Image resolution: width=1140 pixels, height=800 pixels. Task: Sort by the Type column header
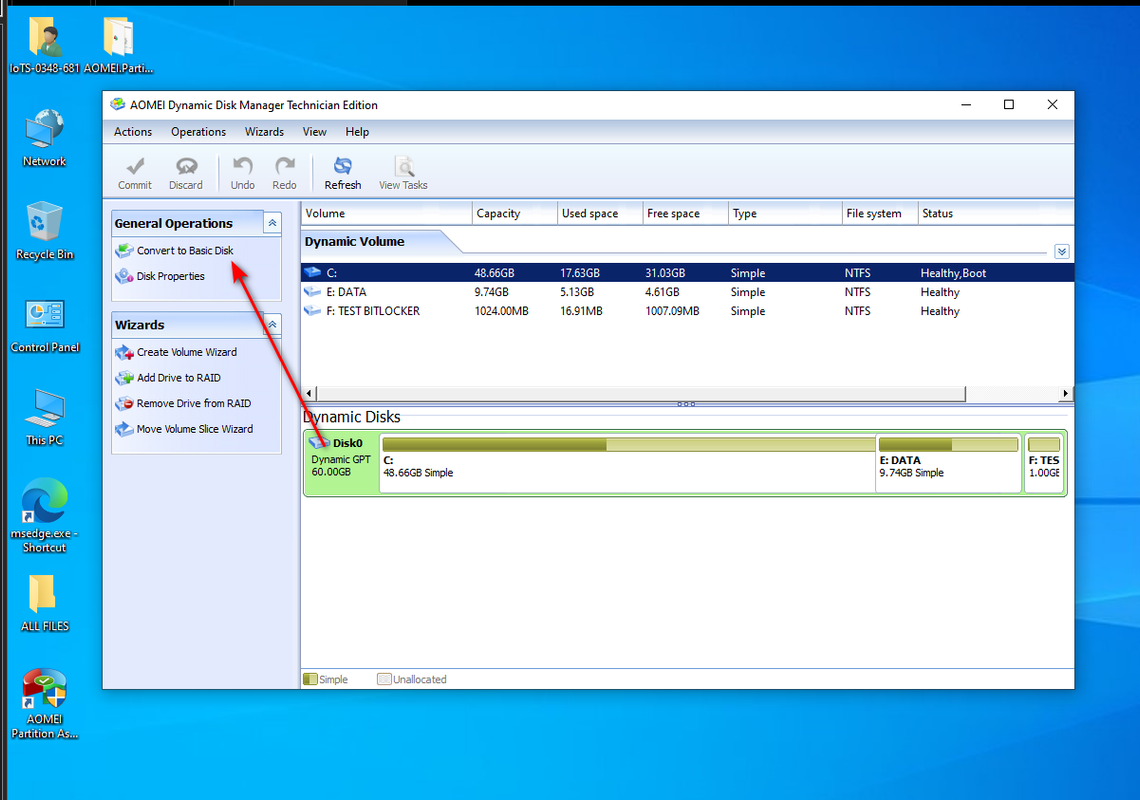click(785, 213)
